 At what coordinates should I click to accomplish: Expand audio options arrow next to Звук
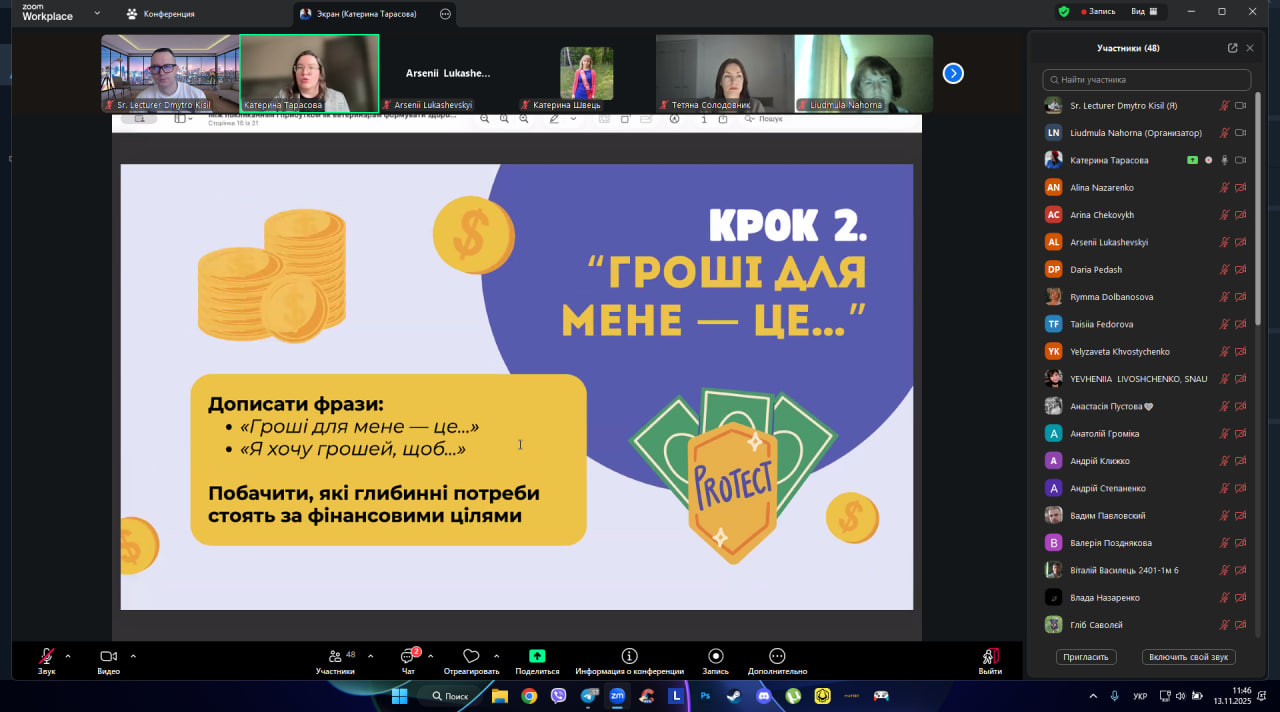point(68,656)
